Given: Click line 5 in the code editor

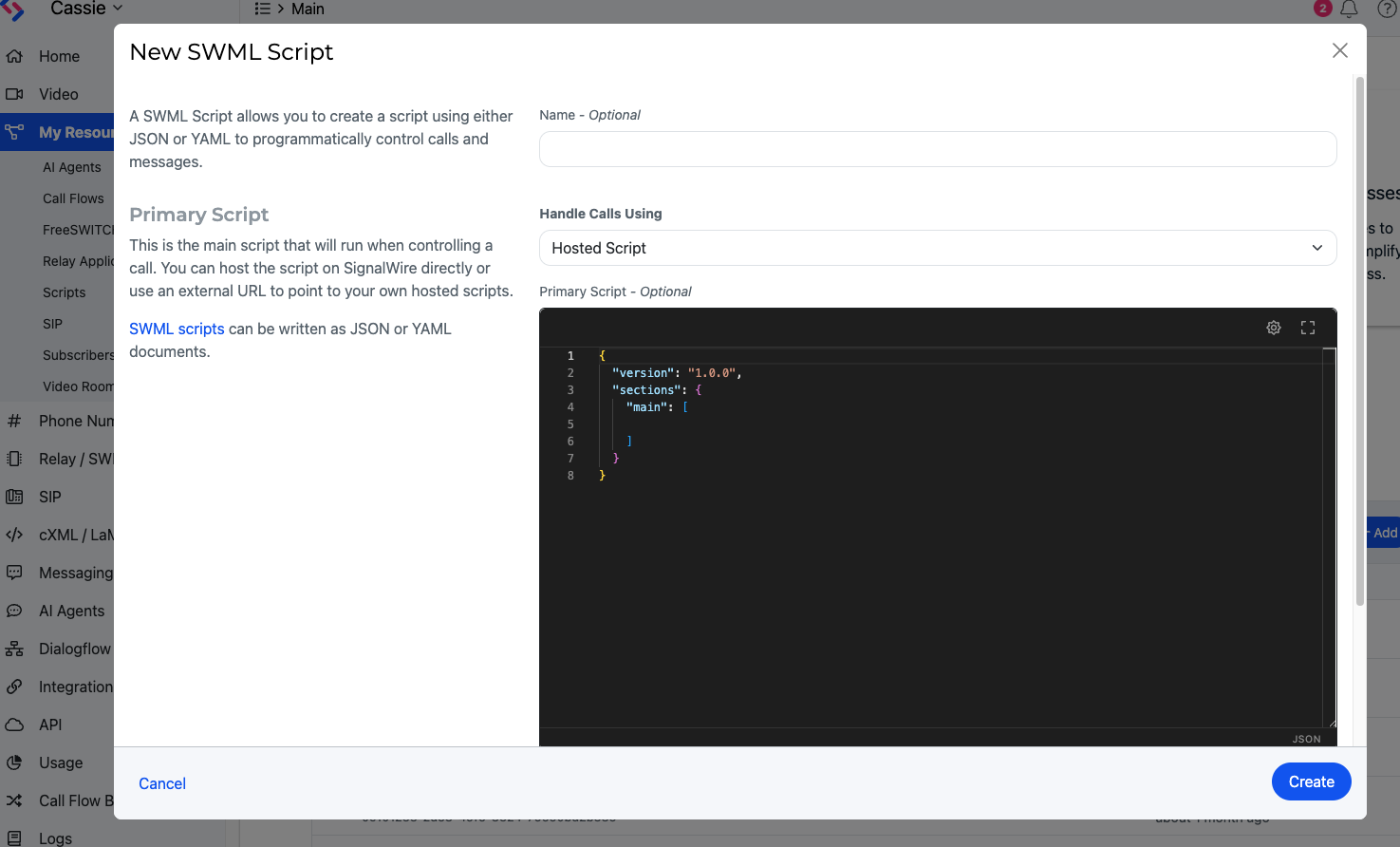Looking at the screenshot, I should 854,424.
